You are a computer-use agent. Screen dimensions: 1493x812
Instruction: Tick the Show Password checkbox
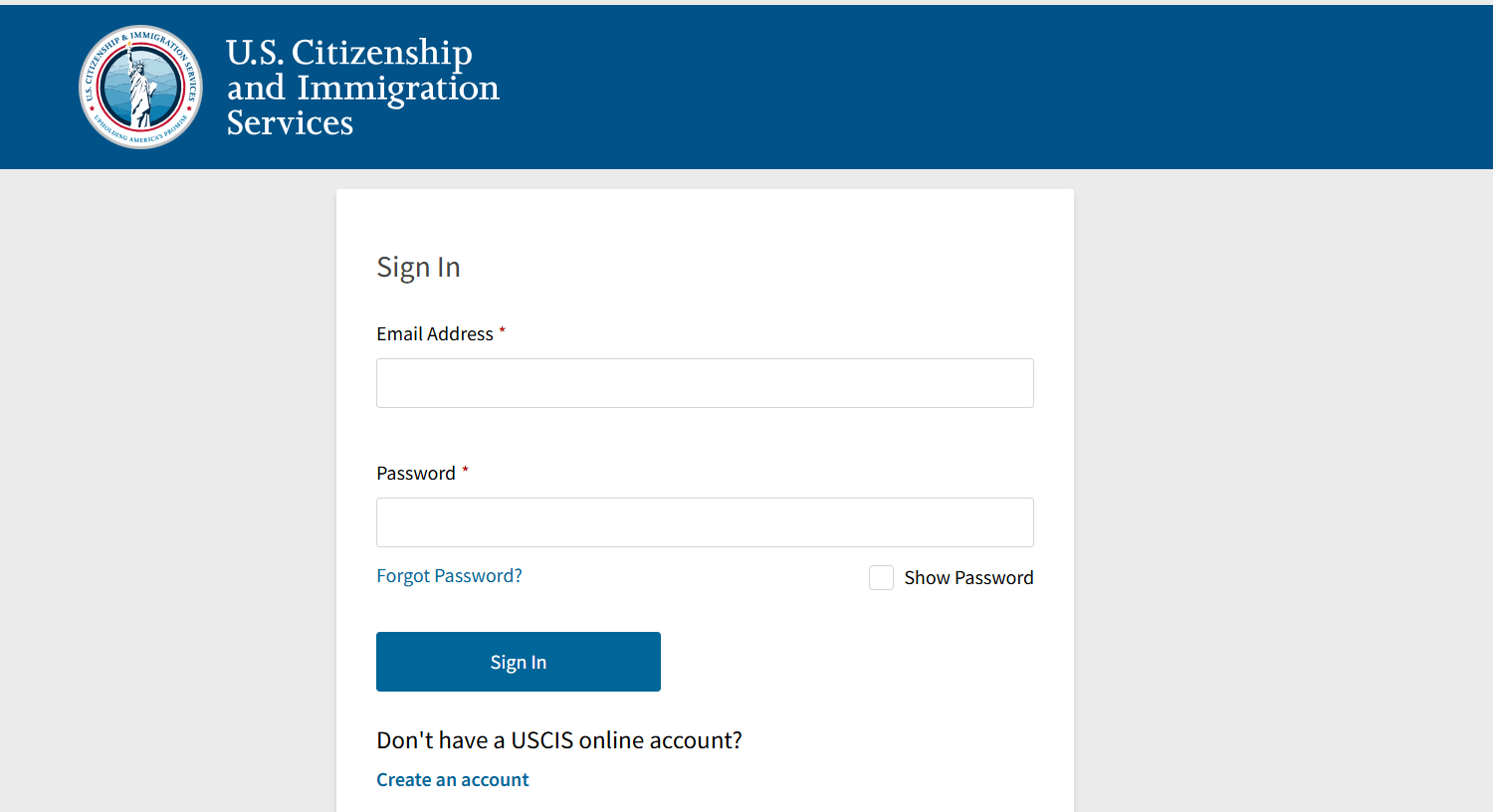(881, 577)
